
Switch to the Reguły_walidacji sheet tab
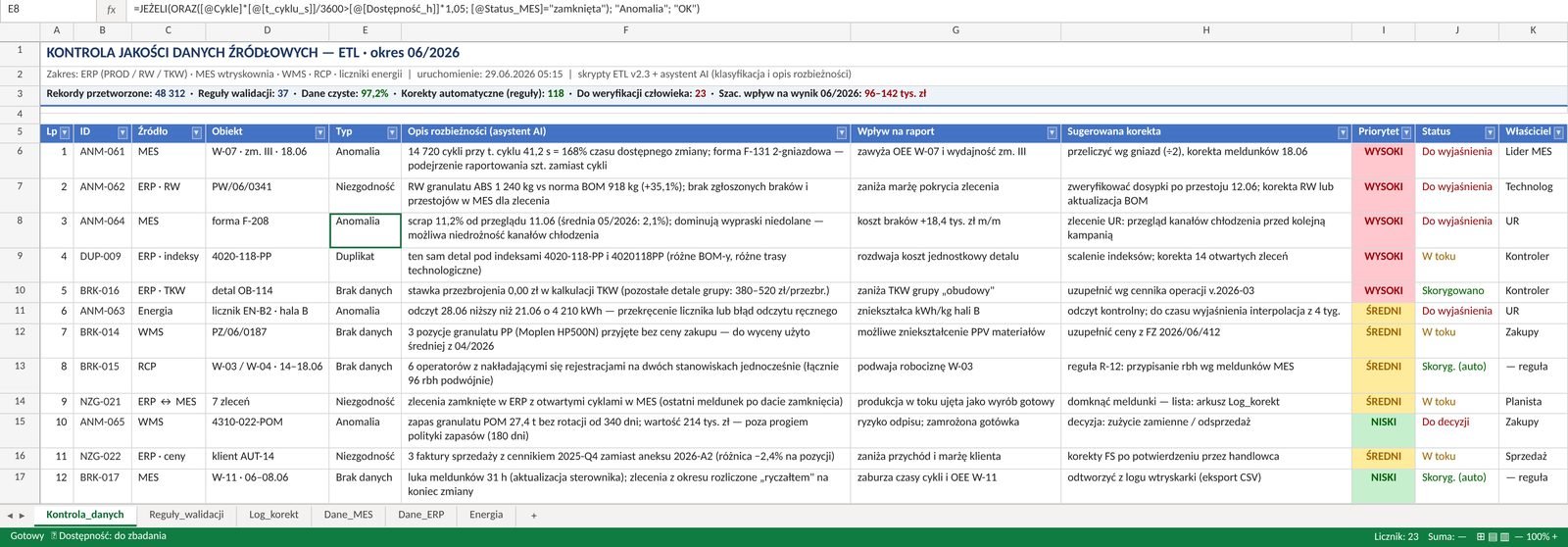186,515
